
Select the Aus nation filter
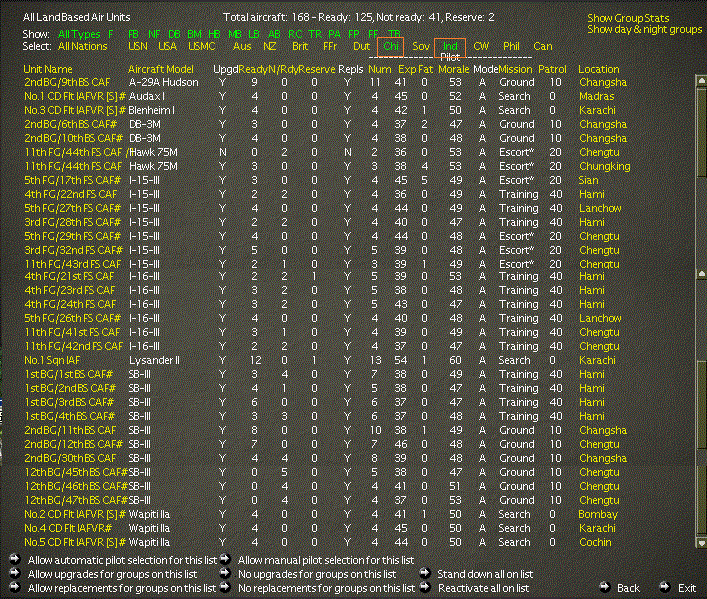pos(242,46)
